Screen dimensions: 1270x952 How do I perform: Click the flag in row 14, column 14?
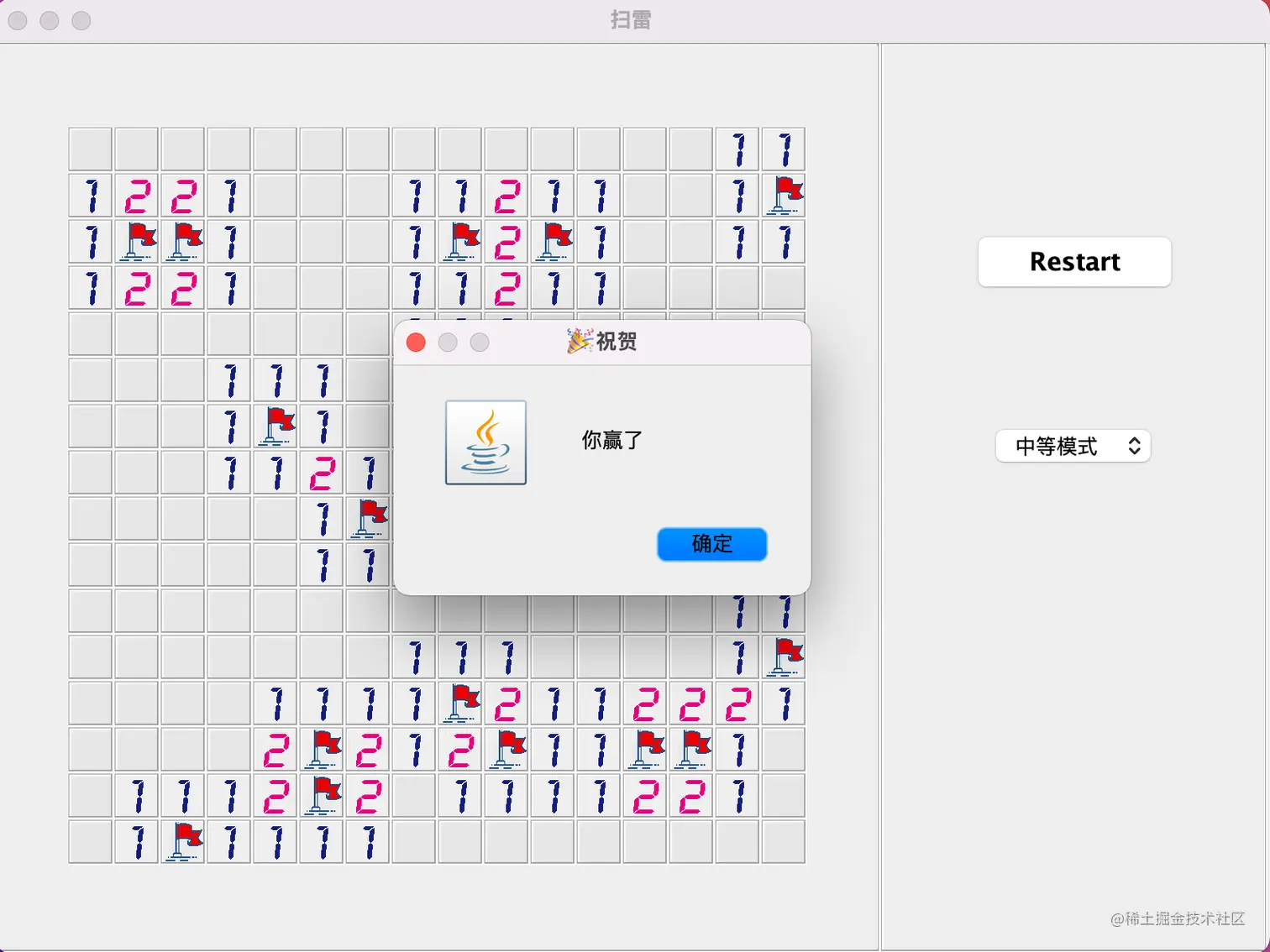(691, 750)
